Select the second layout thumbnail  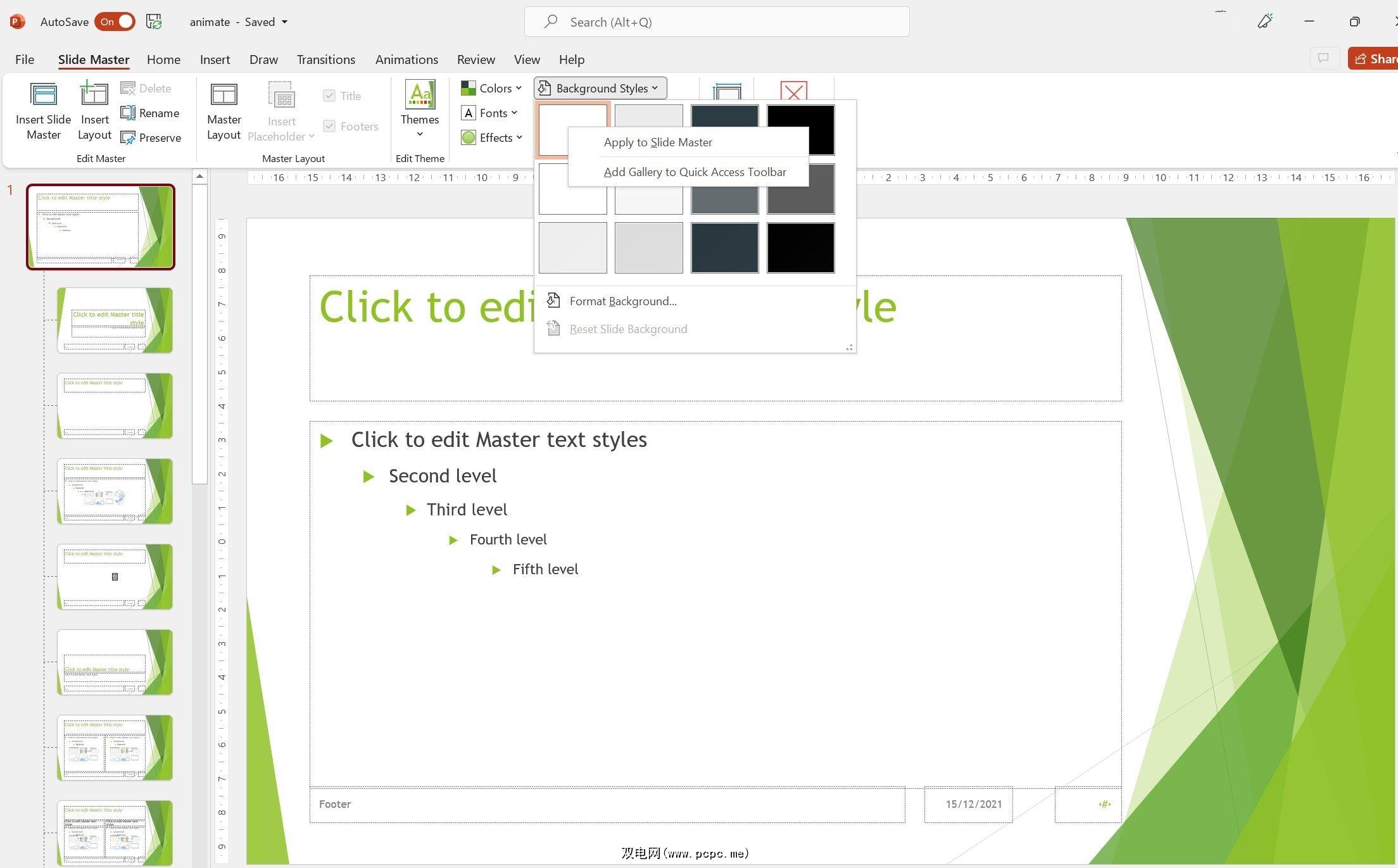pos(115,406)
